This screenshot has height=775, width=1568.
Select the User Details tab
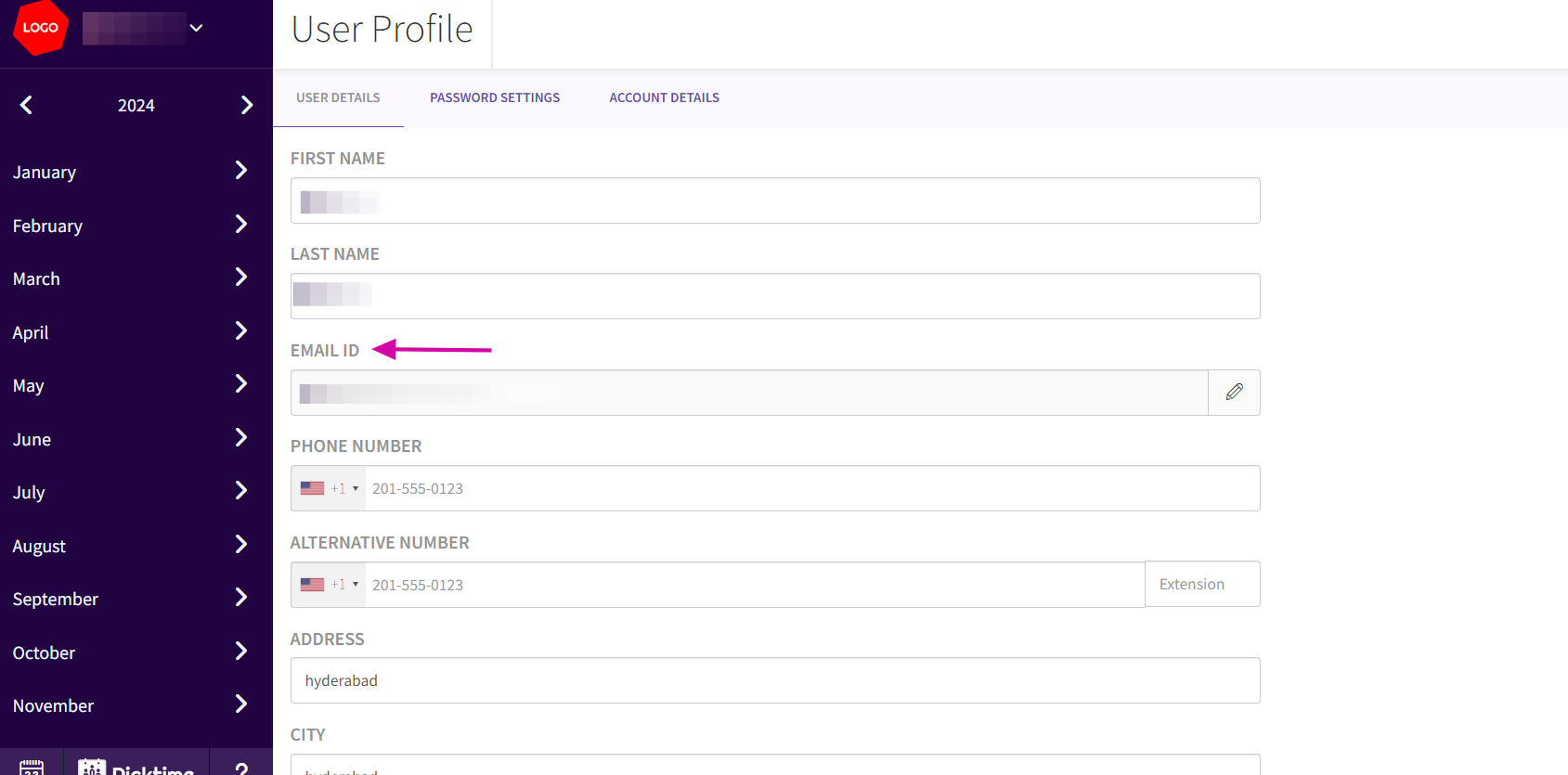338,97
